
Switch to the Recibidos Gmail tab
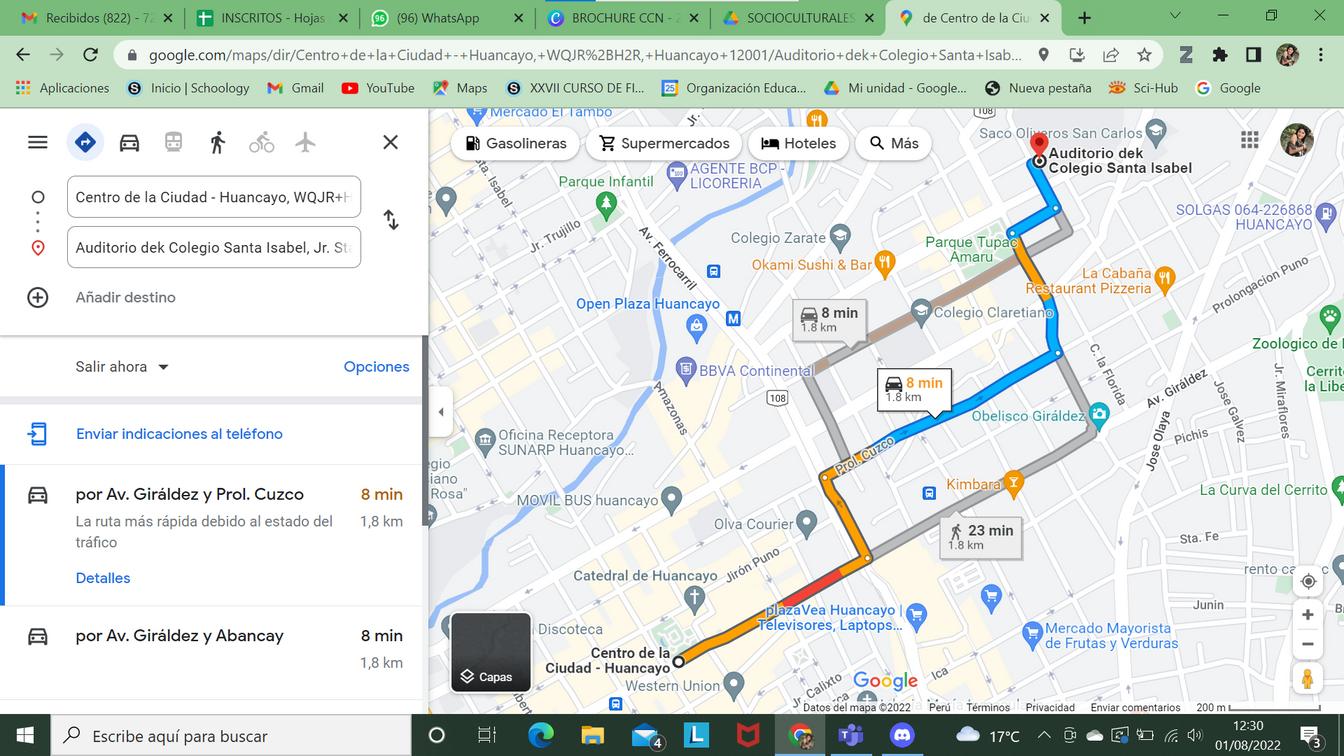[x=97, y=18]
